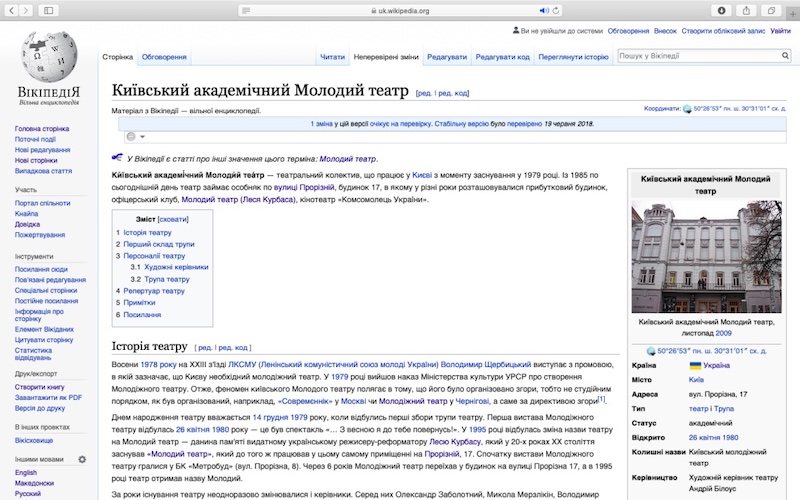800x500 pixels.
Task: Select the Неперевірені зміни tab
Action: point(386,57)
